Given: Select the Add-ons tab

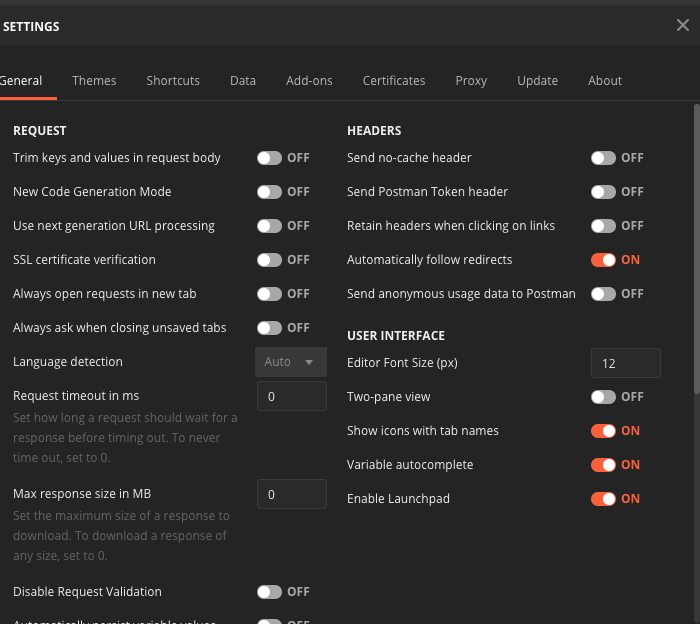Looking at the screenshot, I should click(309, 81).
